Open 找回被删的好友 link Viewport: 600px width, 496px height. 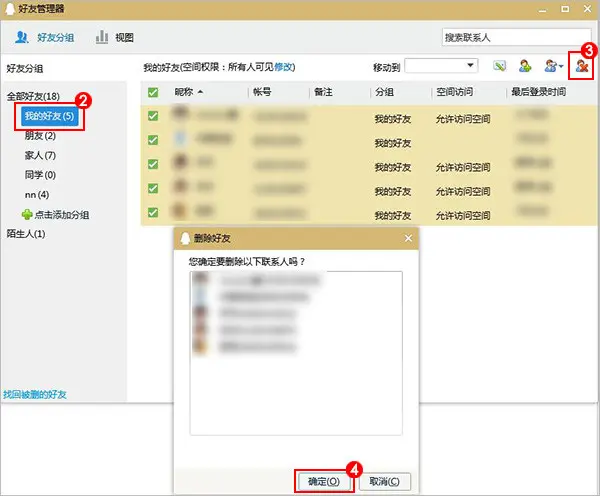(35, 395)
